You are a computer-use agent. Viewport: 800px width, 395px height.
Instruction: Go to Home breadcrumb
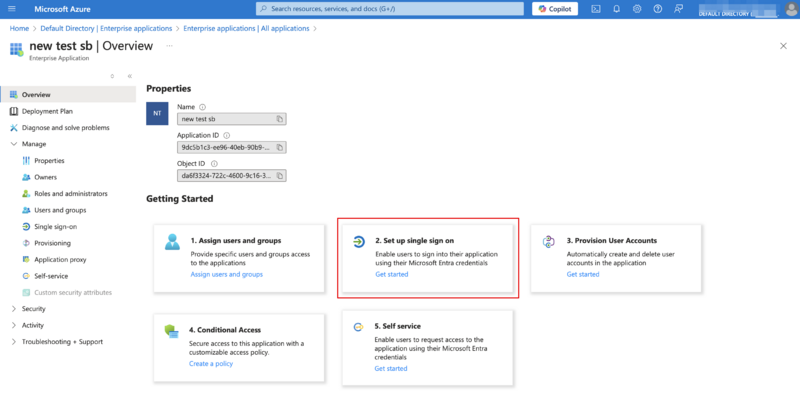(19, 29)
